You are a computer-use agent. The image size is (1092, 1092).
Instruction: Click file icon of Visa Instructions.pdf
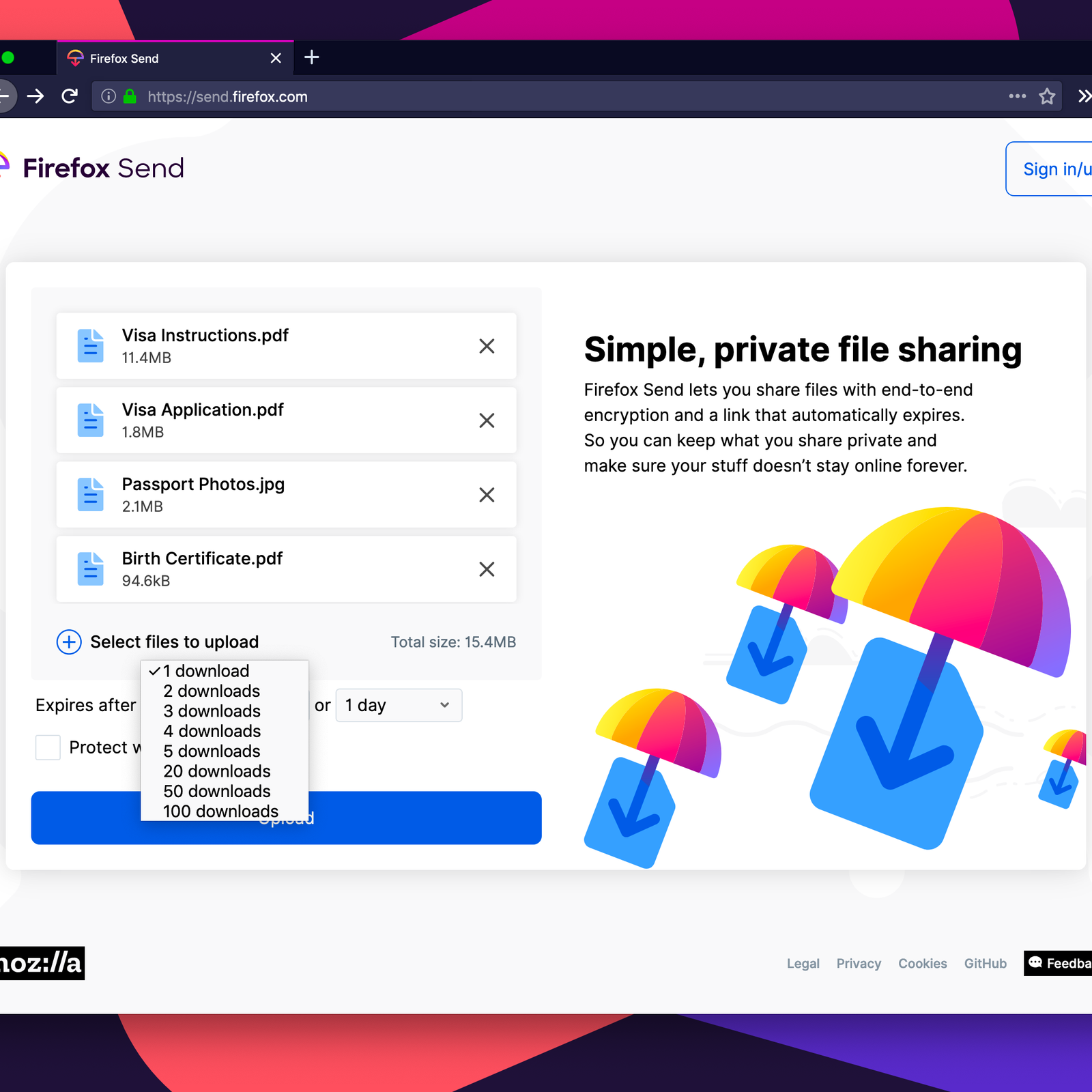90,346
